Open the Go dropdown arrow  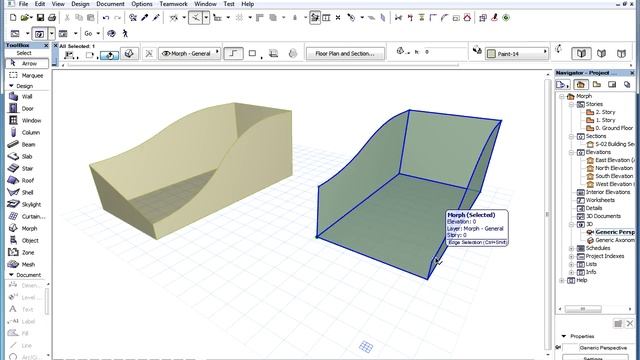98,33
